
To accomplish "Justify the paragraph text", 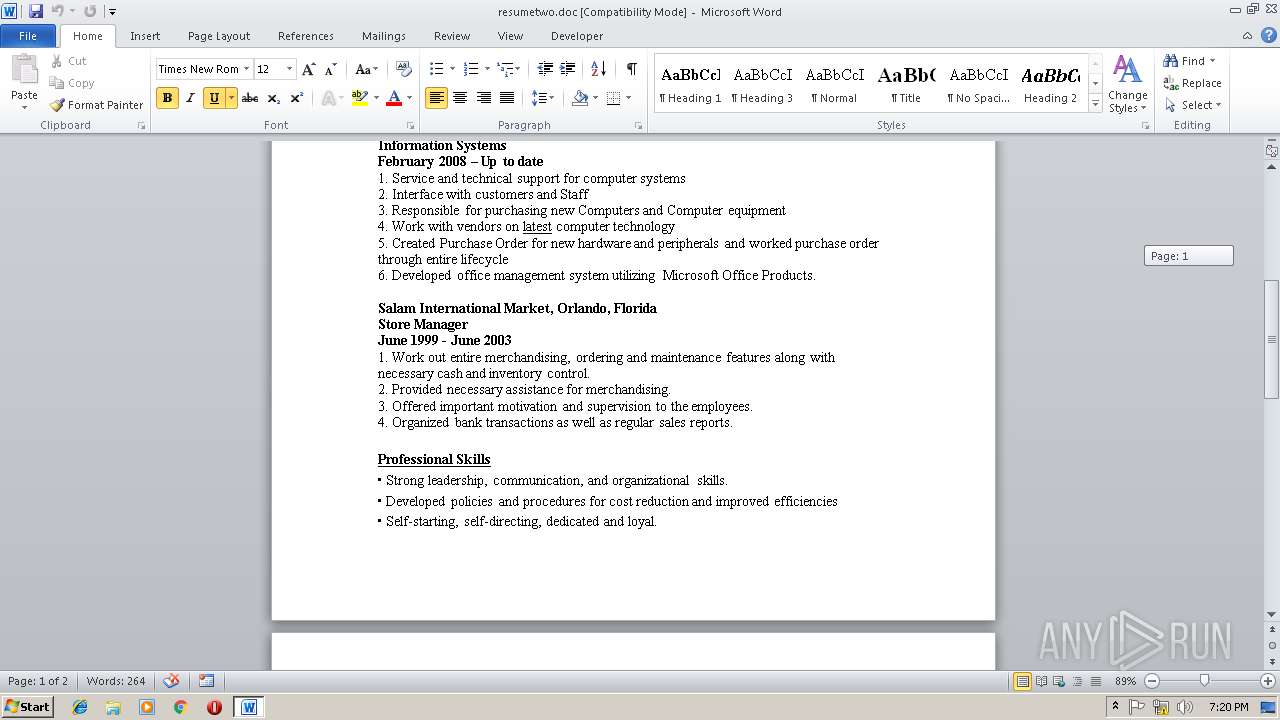I will click(x=507, y=98).
